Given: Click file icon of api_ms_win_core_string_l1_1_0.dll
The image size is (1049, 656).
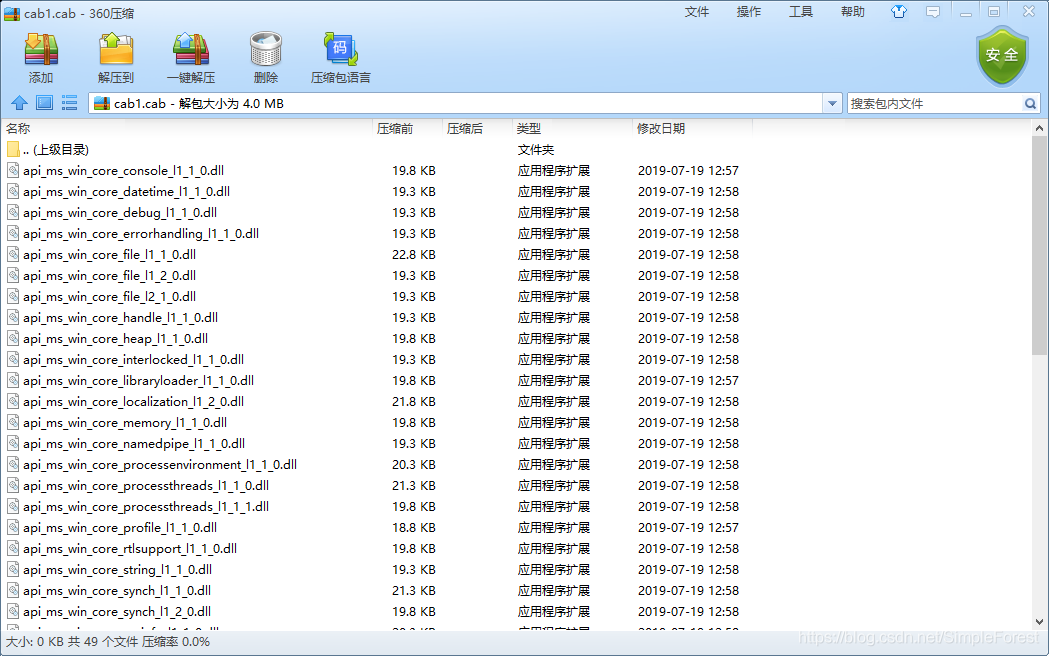Looking at the screenshot, I should pyautogui.click(x=13, y=570).
